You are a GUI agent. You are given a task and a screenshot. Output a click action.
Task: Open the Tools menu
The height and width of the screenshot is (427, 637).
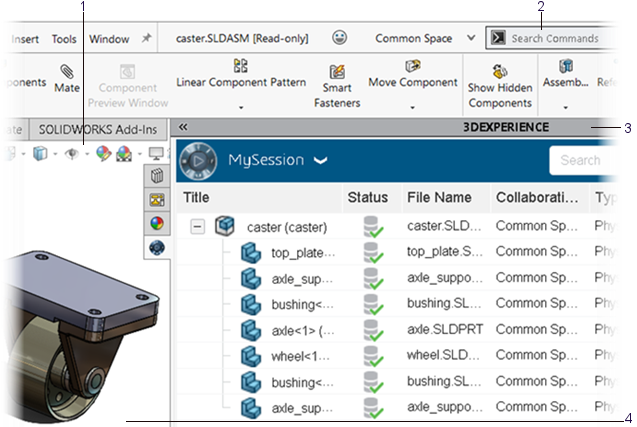pyautogui.click(x=63, y=39)
